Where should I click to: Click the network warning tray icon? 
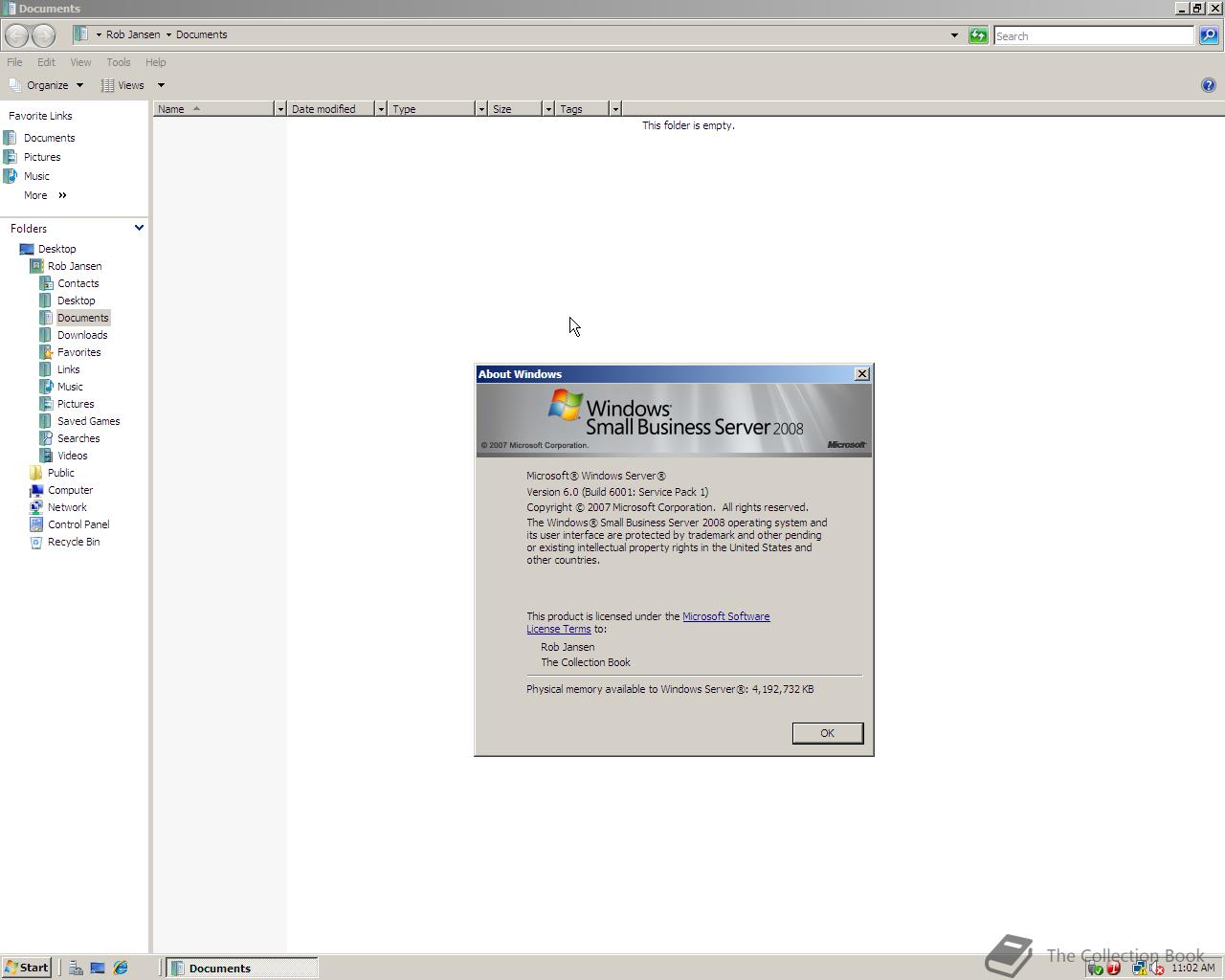[1140, 969]
